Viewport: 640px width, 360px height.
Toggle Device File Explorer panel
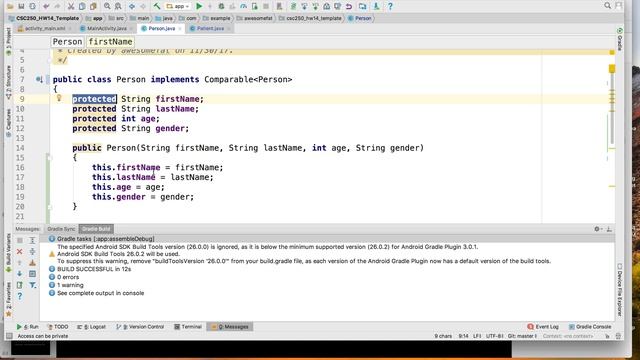pos(620,290)
